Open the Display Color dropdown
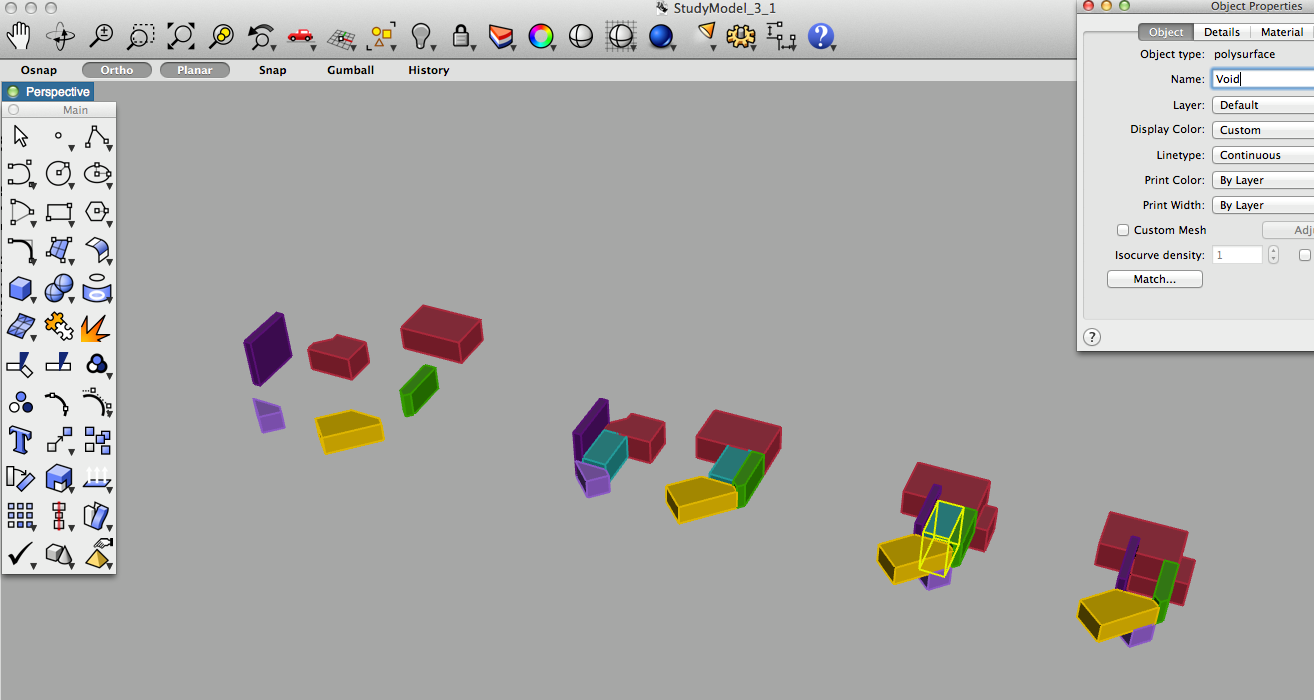 pyautogui.click(x=1262, y=130)
